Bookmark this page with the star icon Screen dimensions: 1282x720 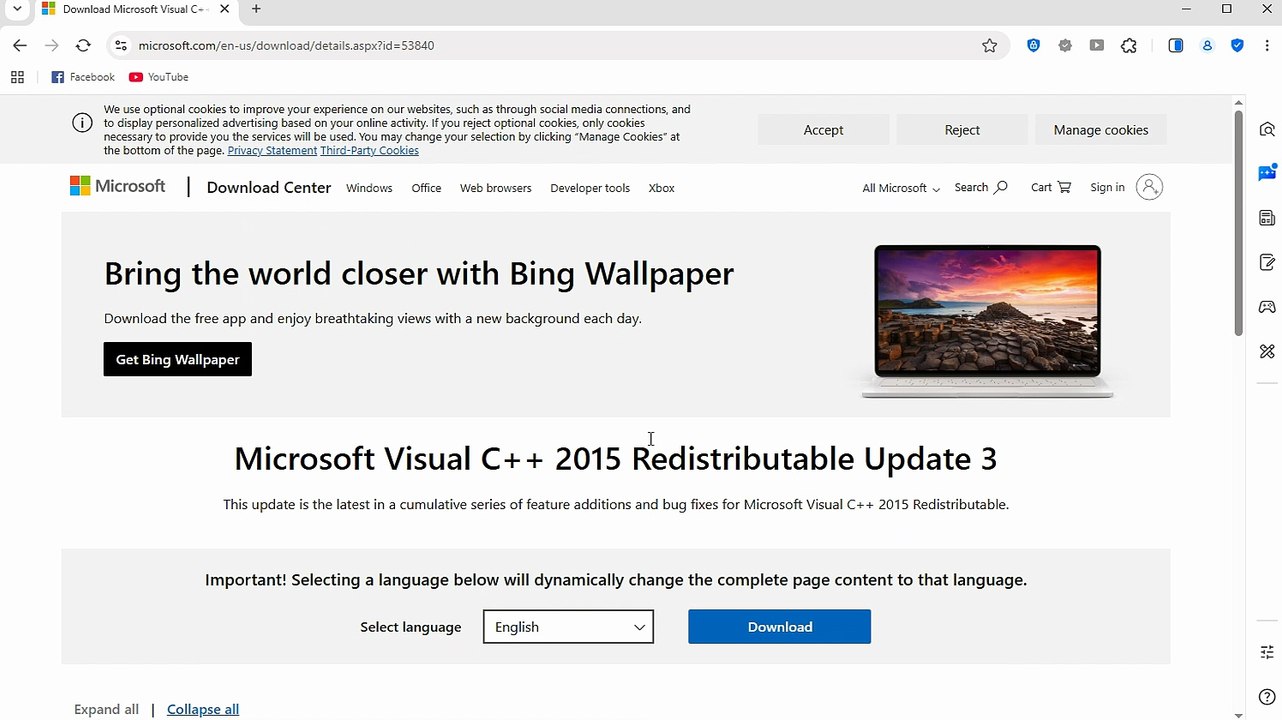989,45
